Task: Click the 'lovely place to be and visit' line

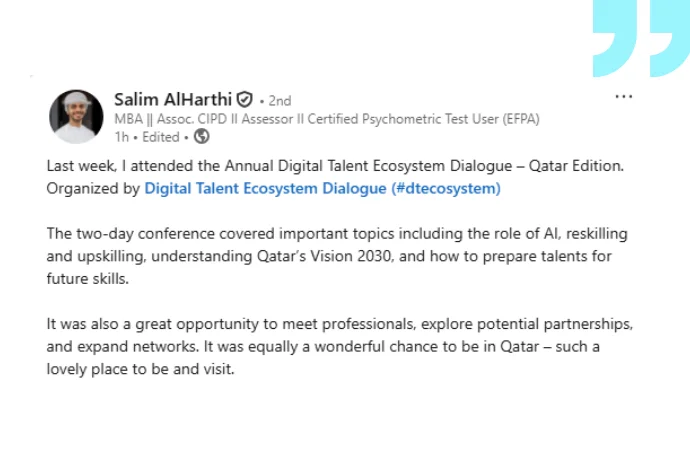Action: [x=140, y=367]
